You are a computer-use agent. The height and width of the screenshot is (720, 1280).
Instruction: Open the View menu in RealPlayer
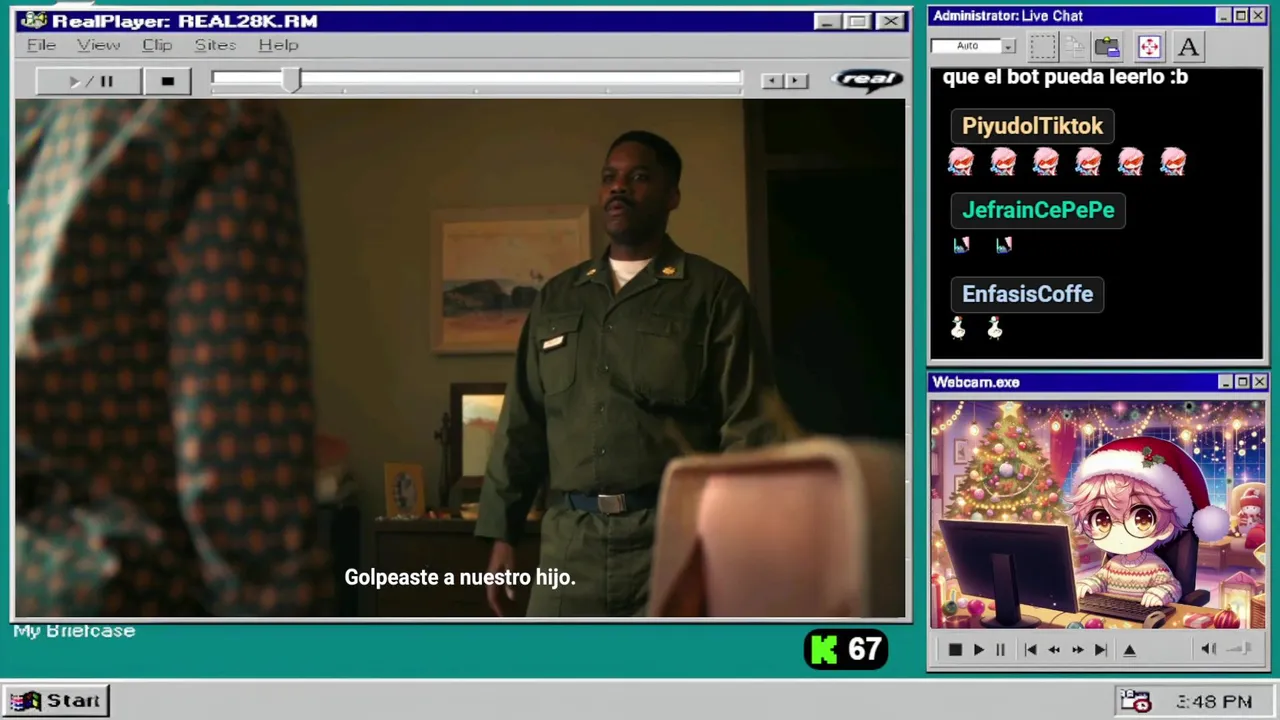pos(99,45)
